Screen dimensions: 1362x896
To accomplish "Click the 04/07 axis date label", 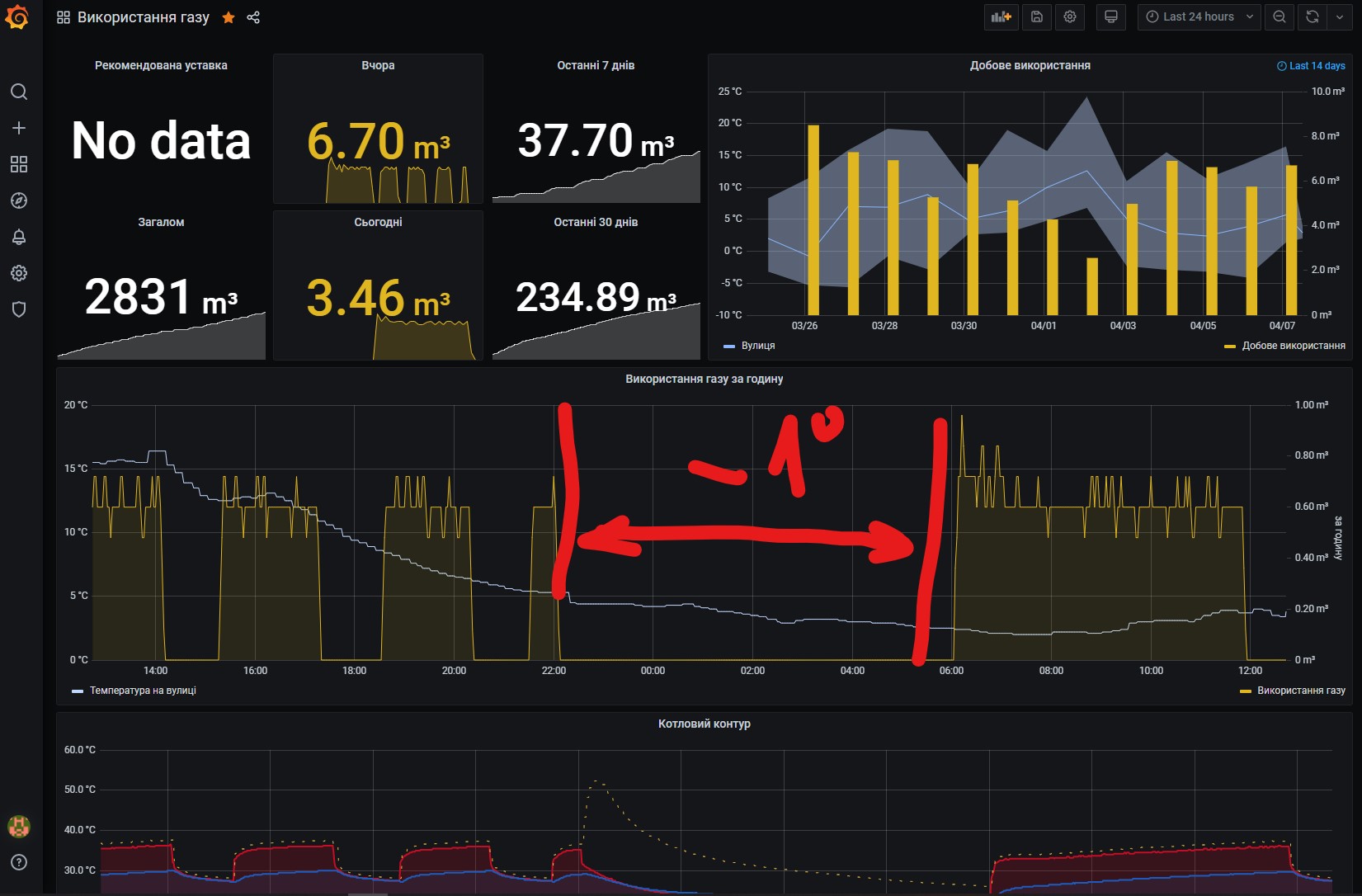I will [x=1282, y=326].
